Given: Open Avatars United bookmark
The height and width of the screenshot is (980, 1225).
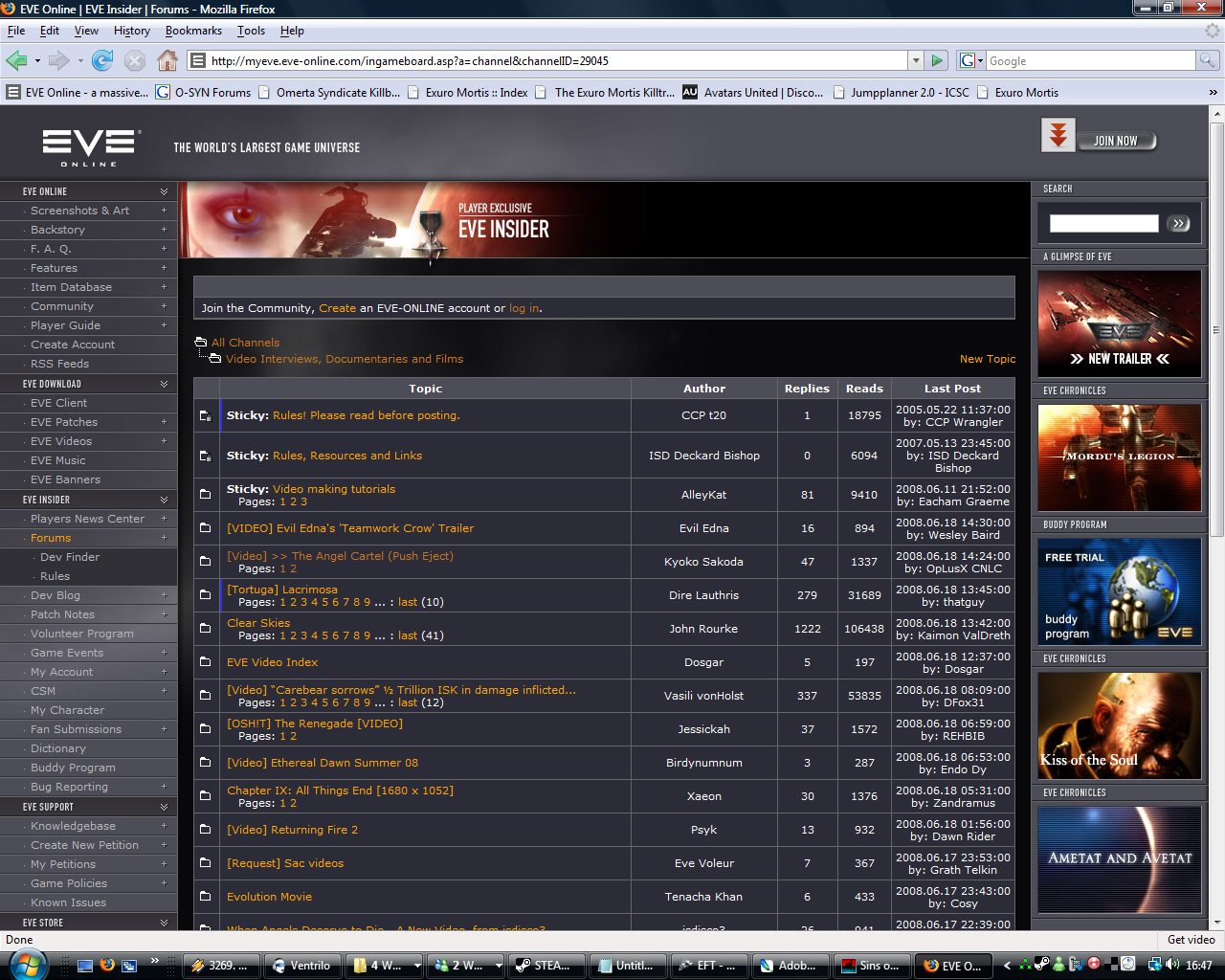Looking at the screenshot, I should tap(753, 92).
